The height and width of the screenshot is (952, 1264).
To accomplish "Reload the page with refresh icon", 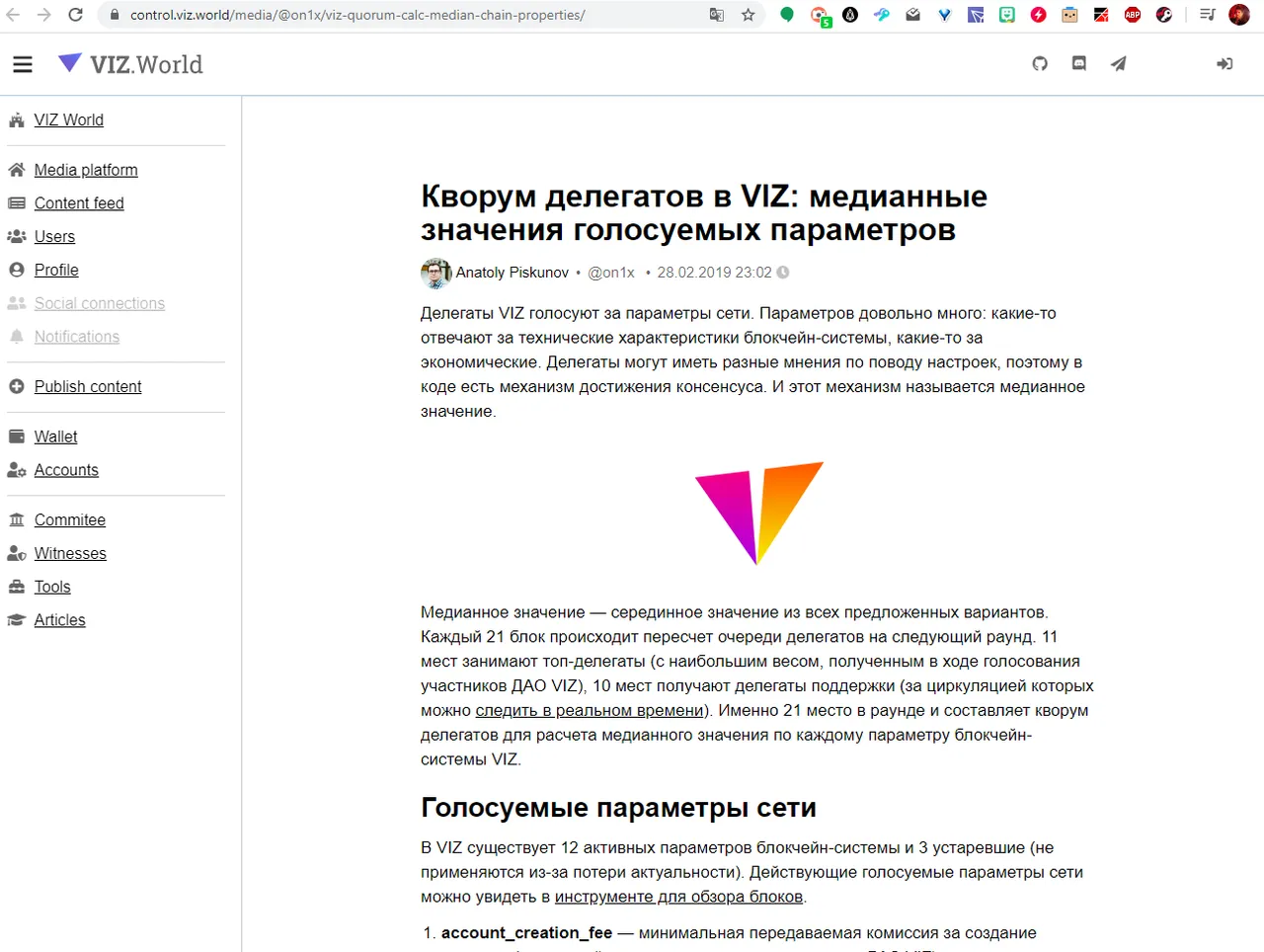I will [75, 15].
